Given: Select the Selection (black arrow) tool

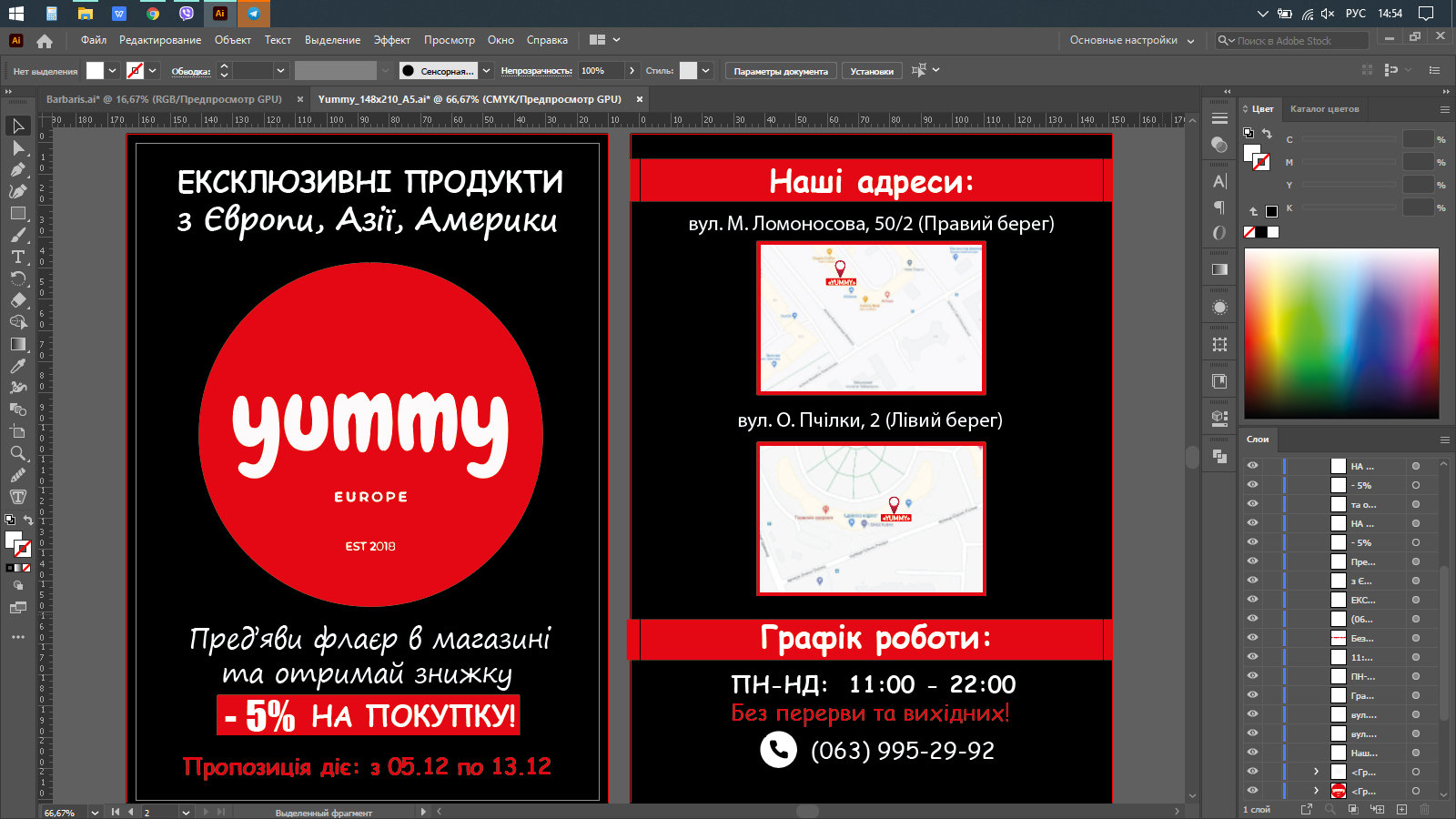Looking at the screenshot, I should [18, 126].
